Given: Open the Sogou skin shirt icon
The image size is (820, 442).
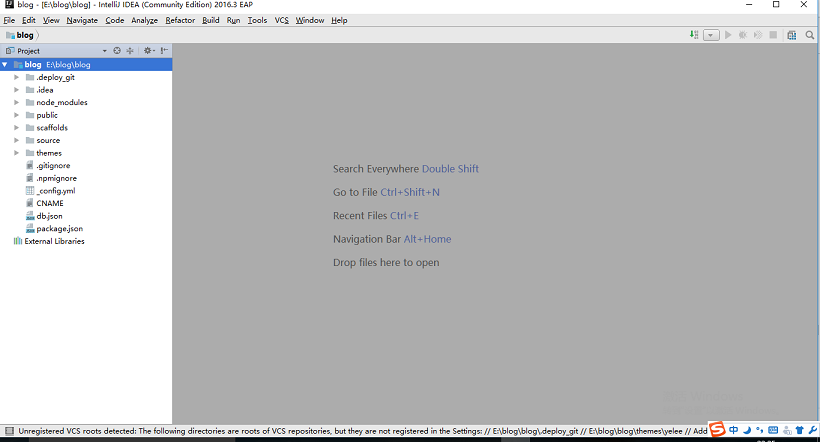Looking at the screenshot, I should coord(800,430).
